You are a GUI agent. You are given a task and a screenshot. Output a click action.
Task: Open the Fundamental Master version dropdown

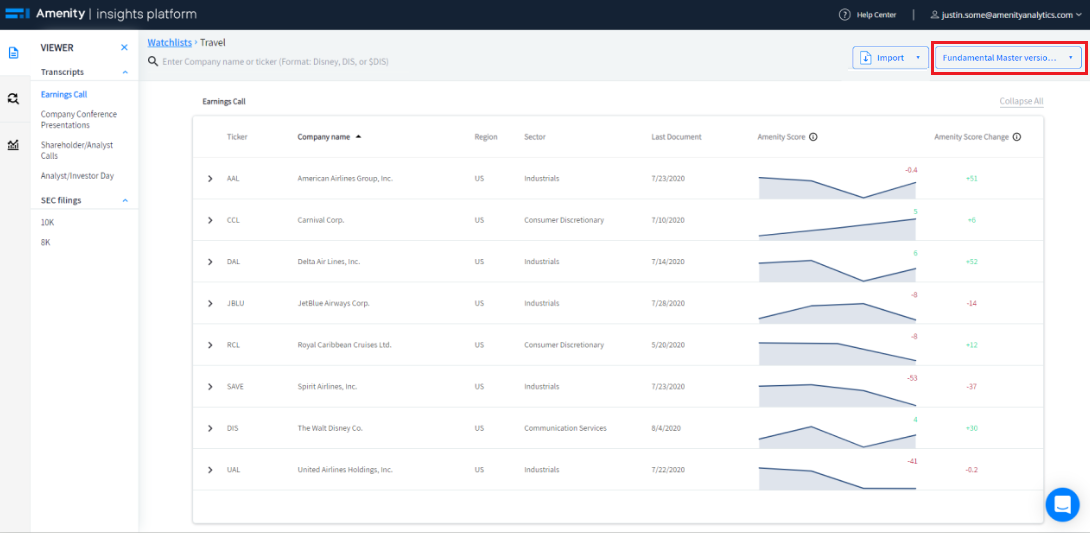click(x=1007, y=58)
